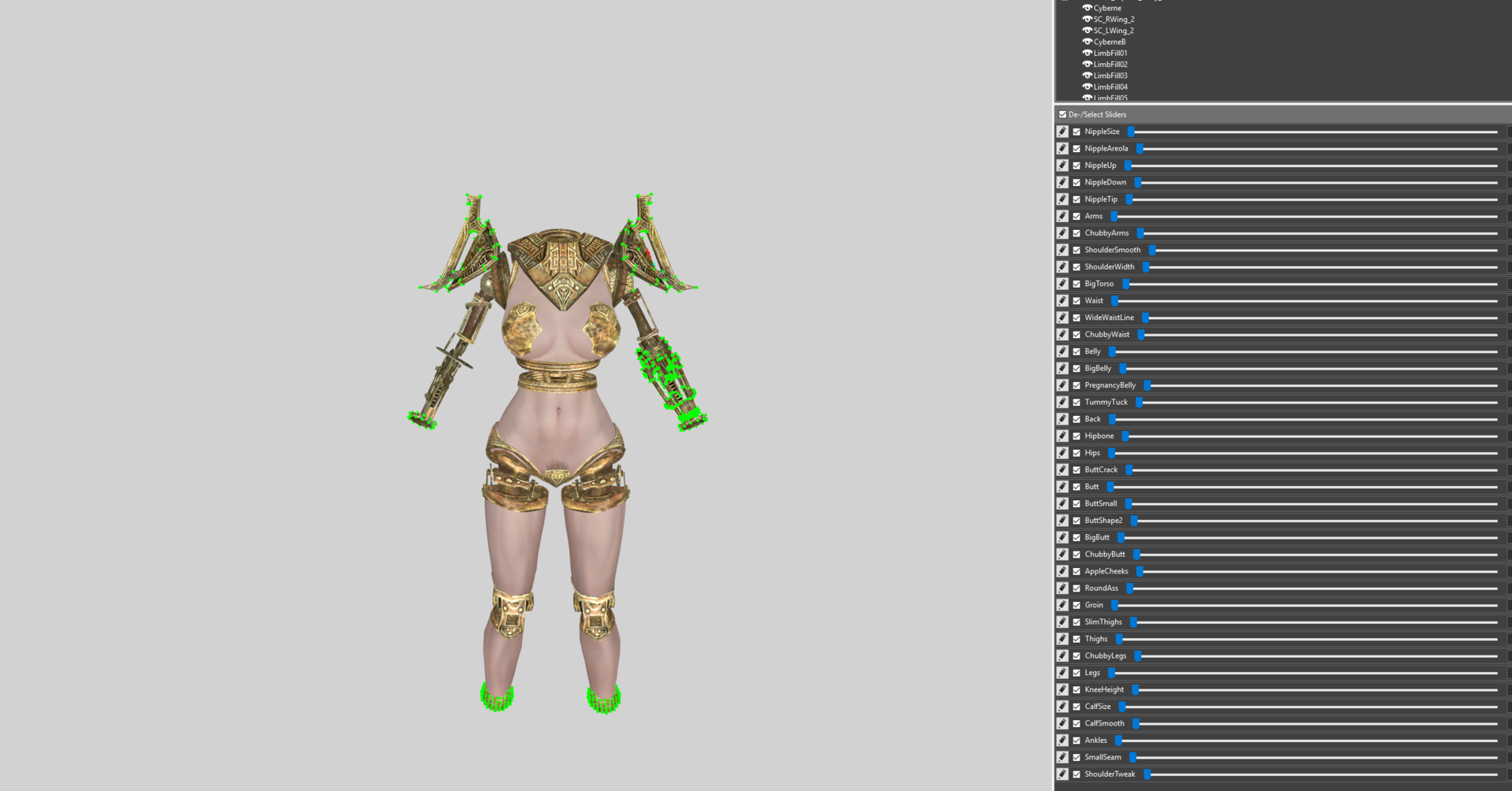
Task: Click the edit pencil icon for NippleSize slider
Action: click(1062, 132)
